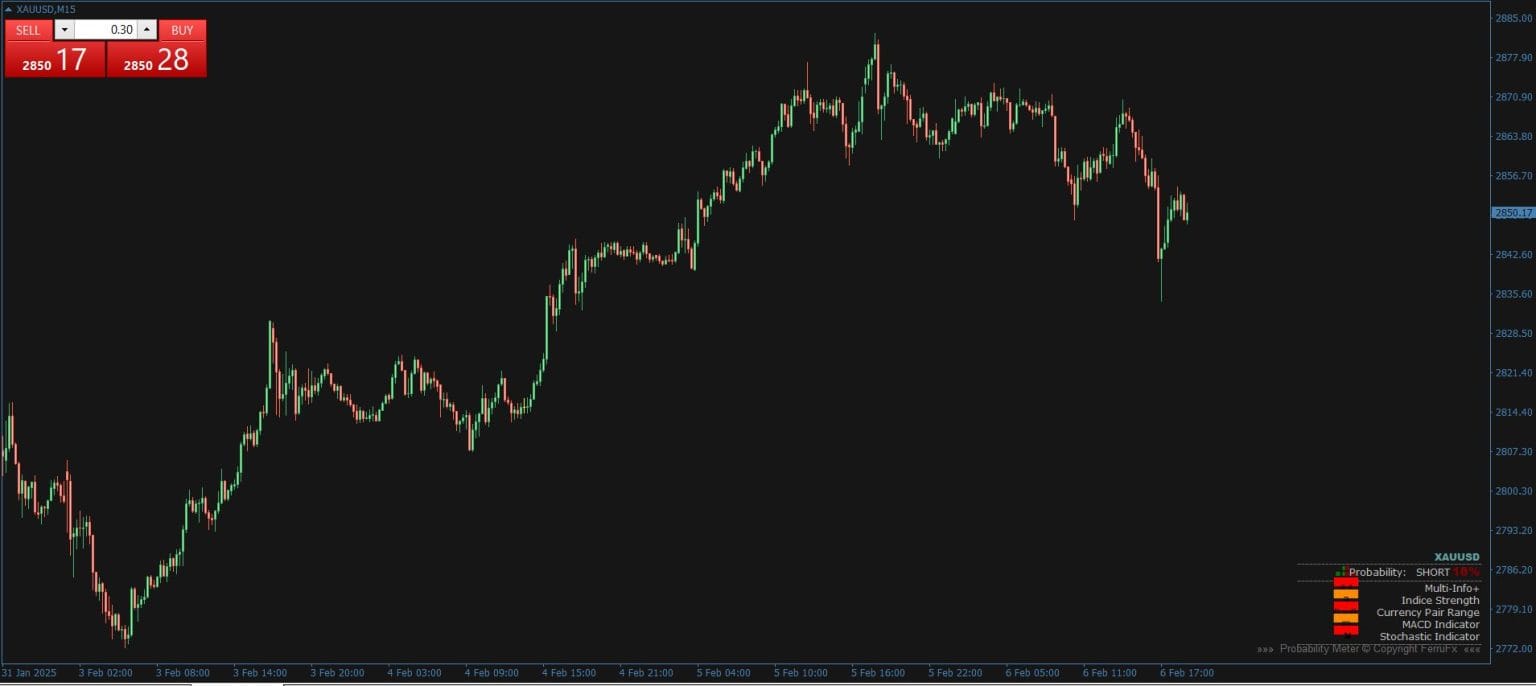Open the lot size down-arrow selector
The width and height of the screenshot is (1536, 686).
64,29
